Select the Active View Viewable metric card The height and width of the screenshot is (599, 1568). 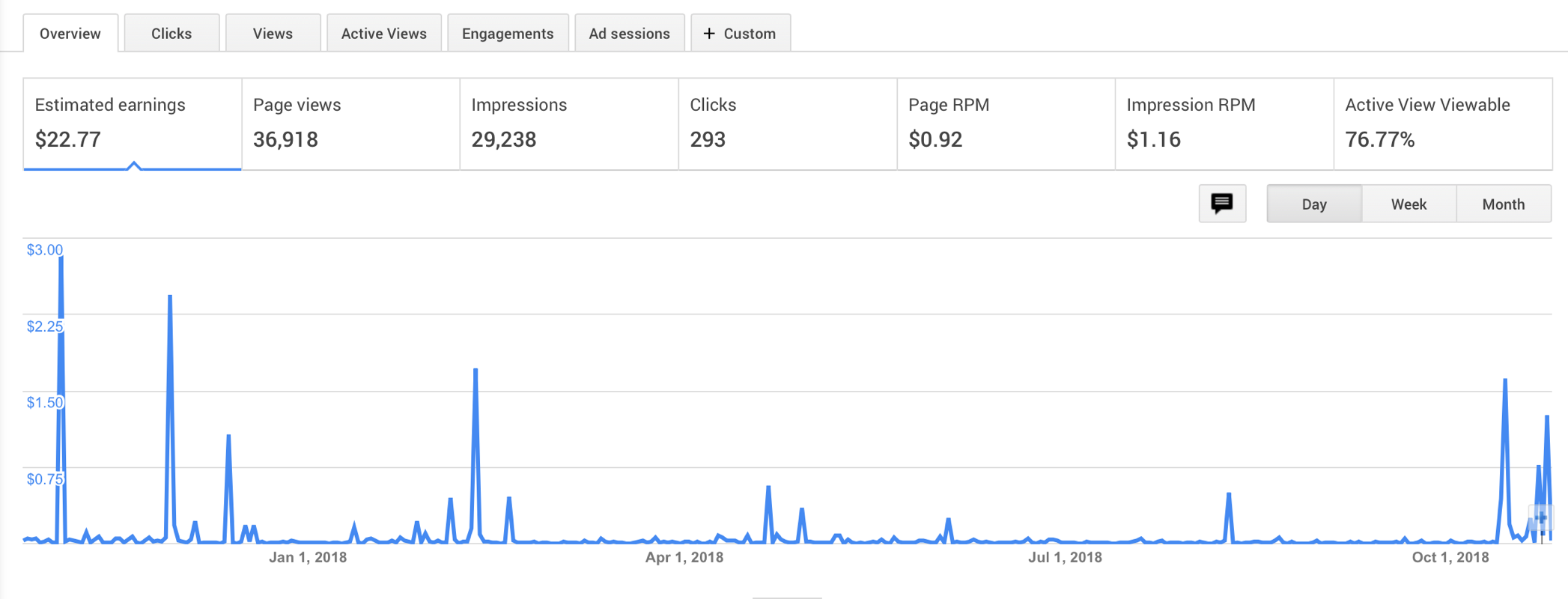click(1443, 124)
